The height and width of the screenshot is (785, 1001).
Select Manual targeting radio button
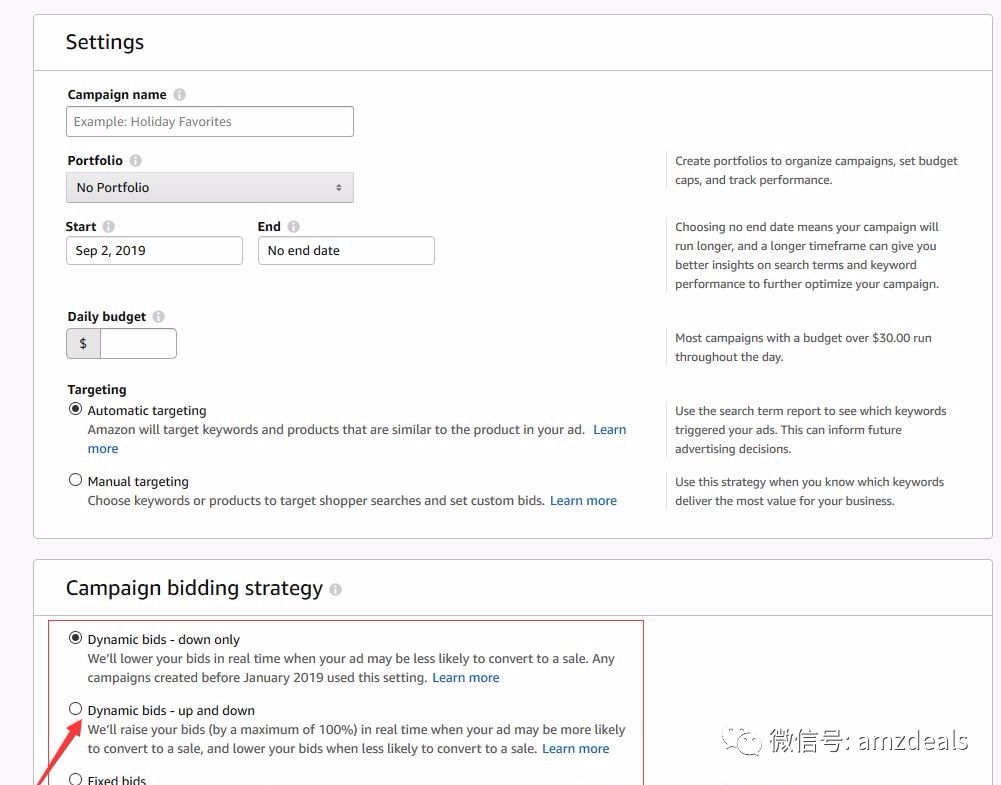(x=75, y=480)
